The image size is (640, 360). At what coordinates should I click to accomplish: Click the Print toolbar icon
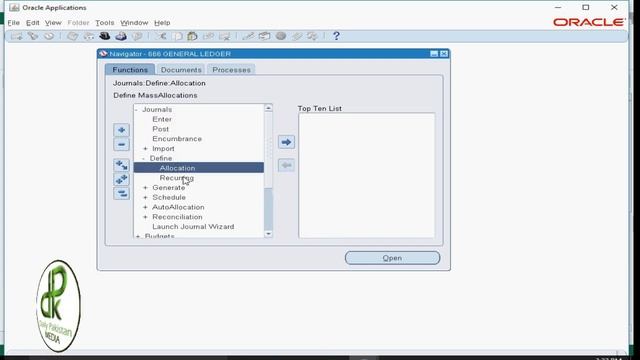coord(121,36)
